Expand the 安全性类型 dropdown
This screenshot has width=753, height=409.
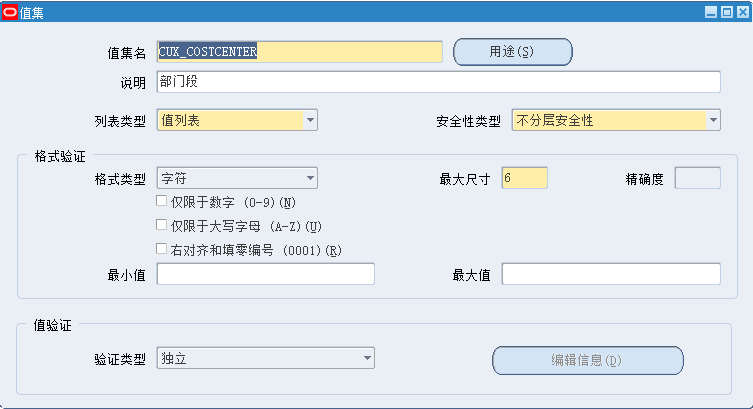[x=713, y=121]
